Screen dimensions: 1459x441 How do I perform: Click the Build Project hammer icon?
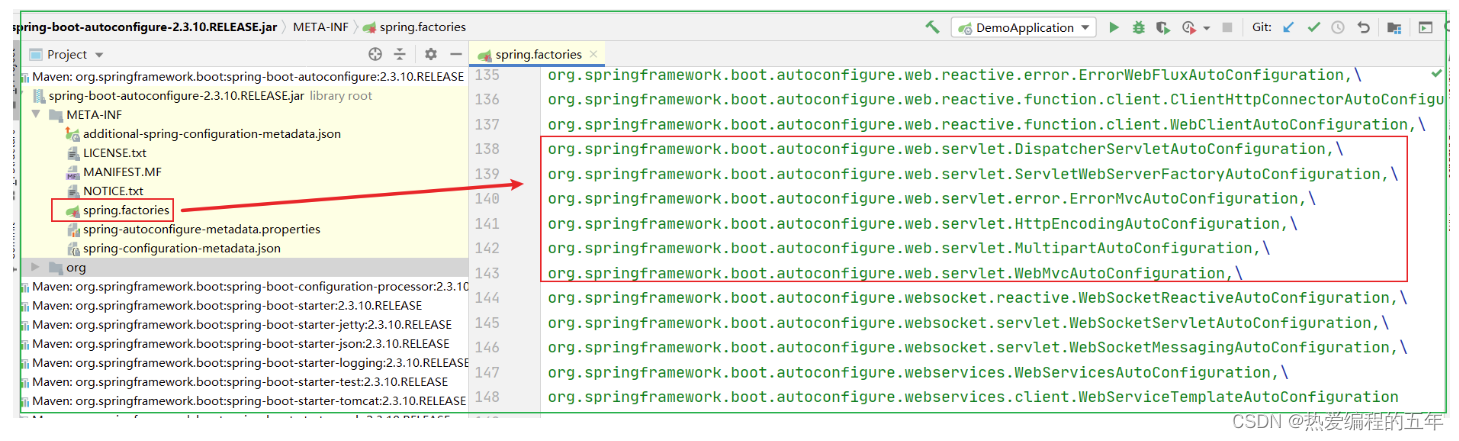pos(932,28)
